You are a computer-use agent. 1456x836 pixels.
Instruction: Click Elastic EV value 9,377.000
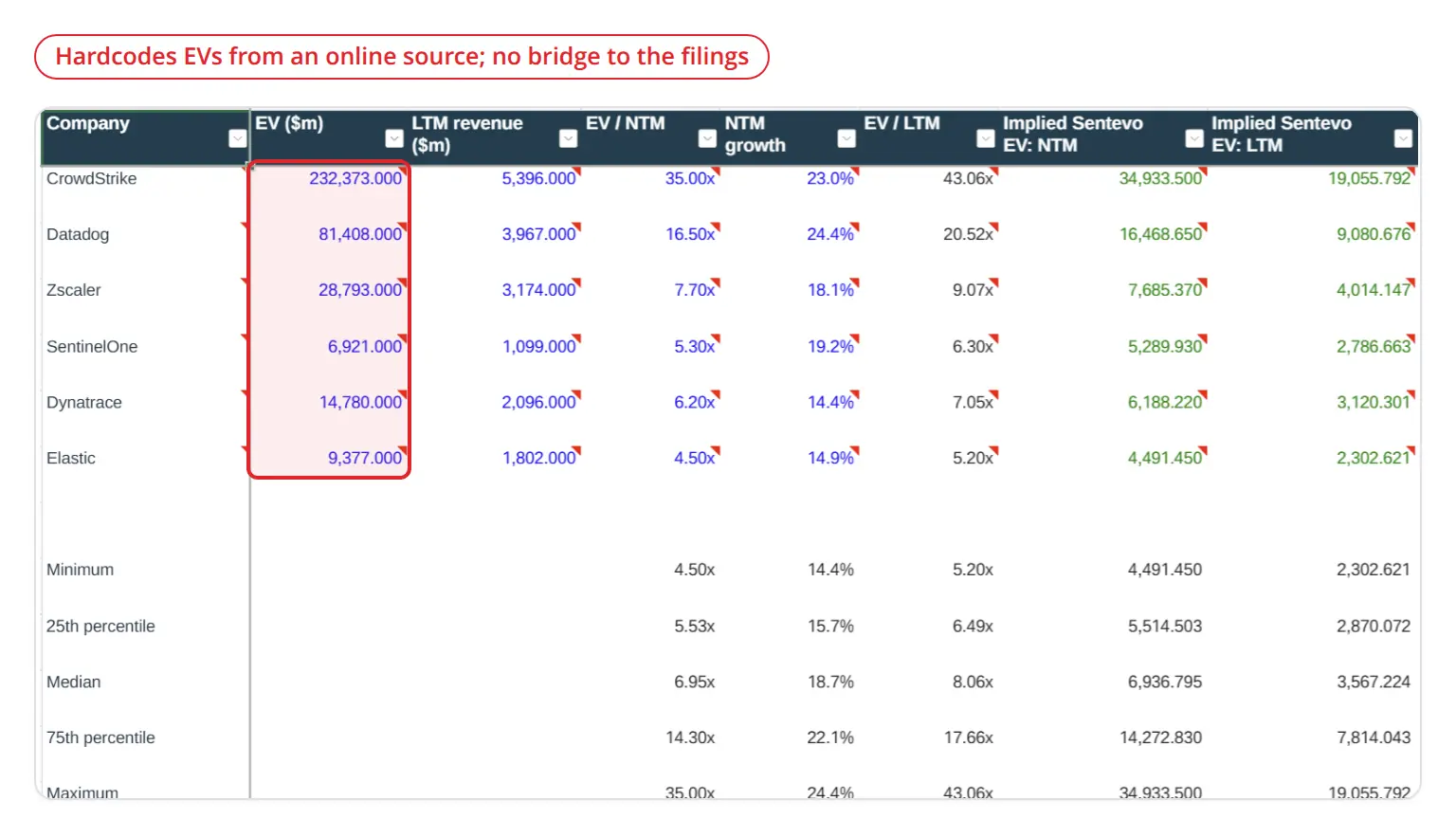pyautogui.click(x=365, y=459)
